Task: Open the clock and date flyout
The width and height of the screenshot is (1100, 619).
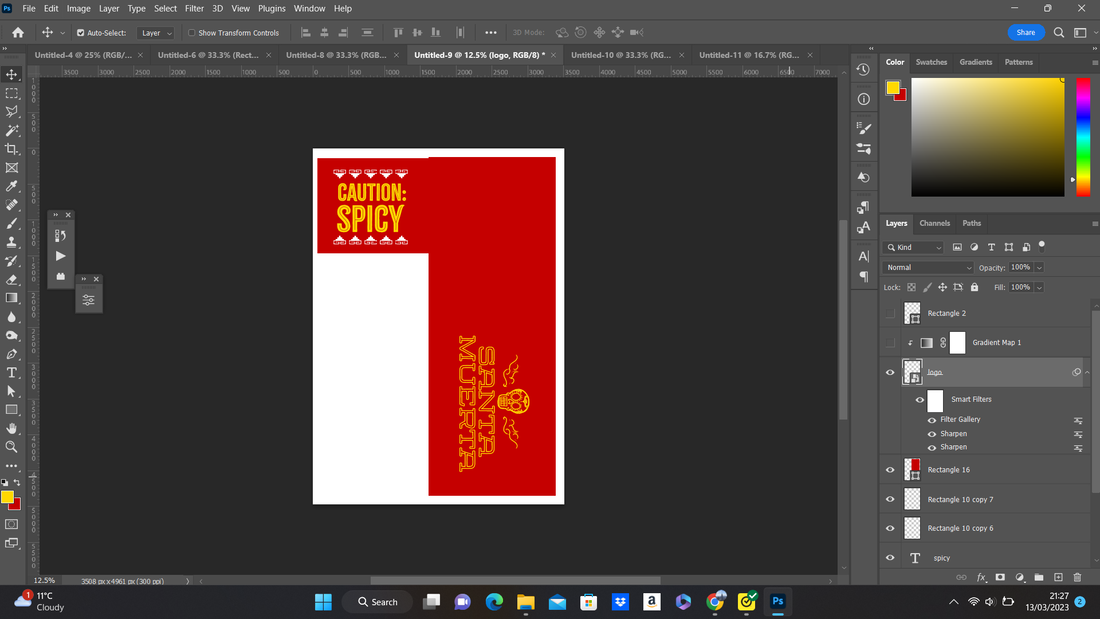Action: tap(1047, 601)
